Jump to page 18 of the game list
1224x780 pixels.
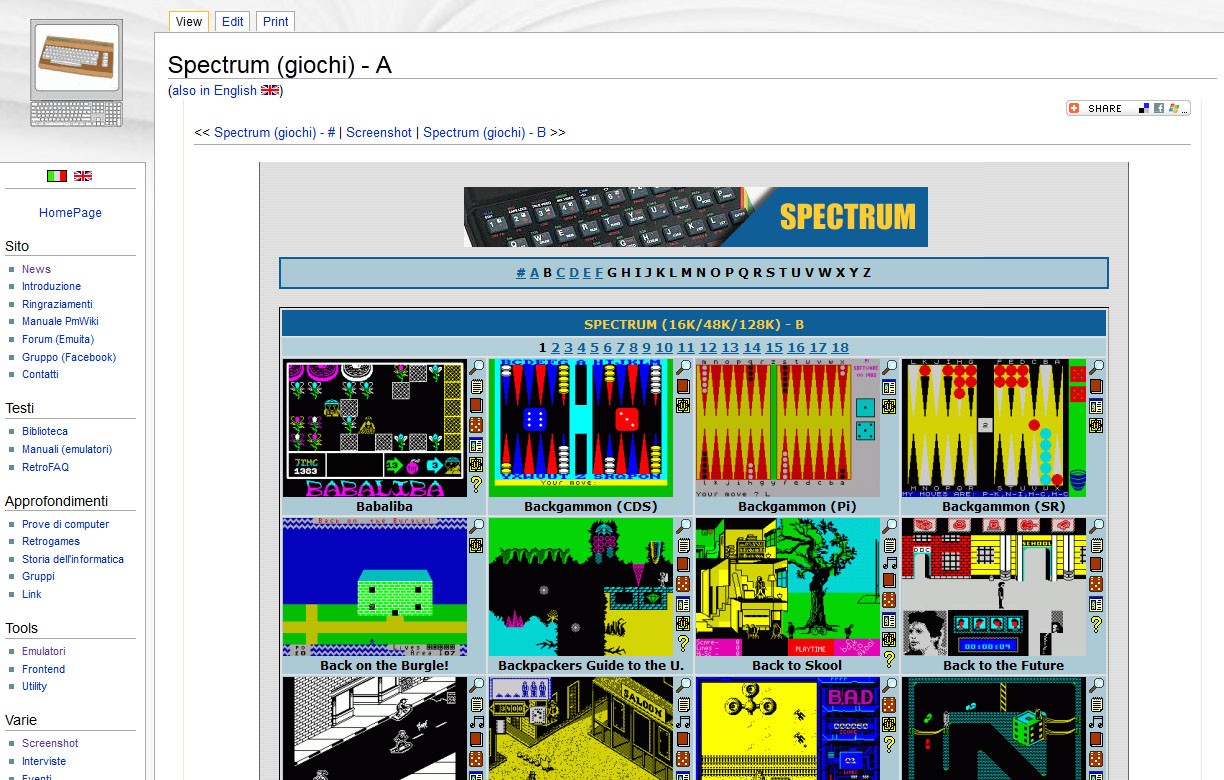click(x=840, y=348)
